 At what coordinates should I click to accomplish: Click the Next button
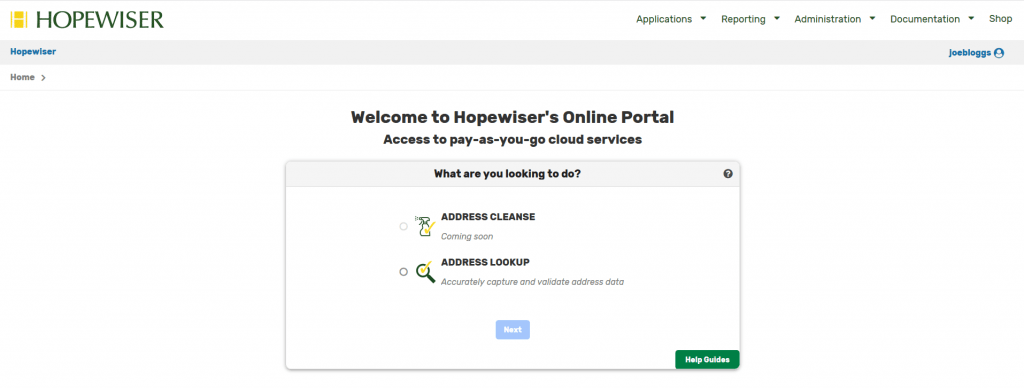click(x=513, y=330)
